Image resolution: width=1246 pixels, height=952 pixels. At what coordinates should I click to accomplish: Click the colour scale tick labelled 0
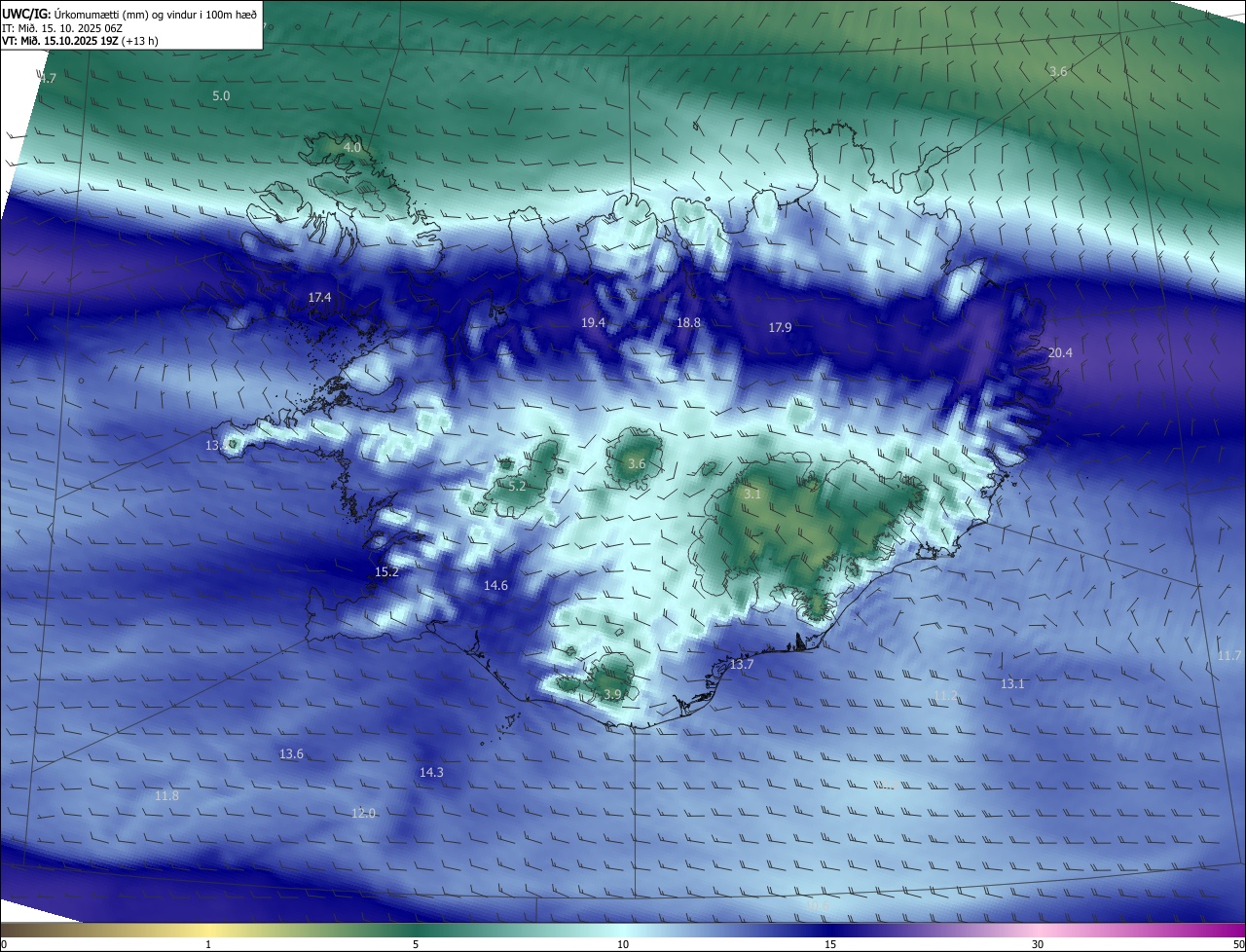pos(4,944)
